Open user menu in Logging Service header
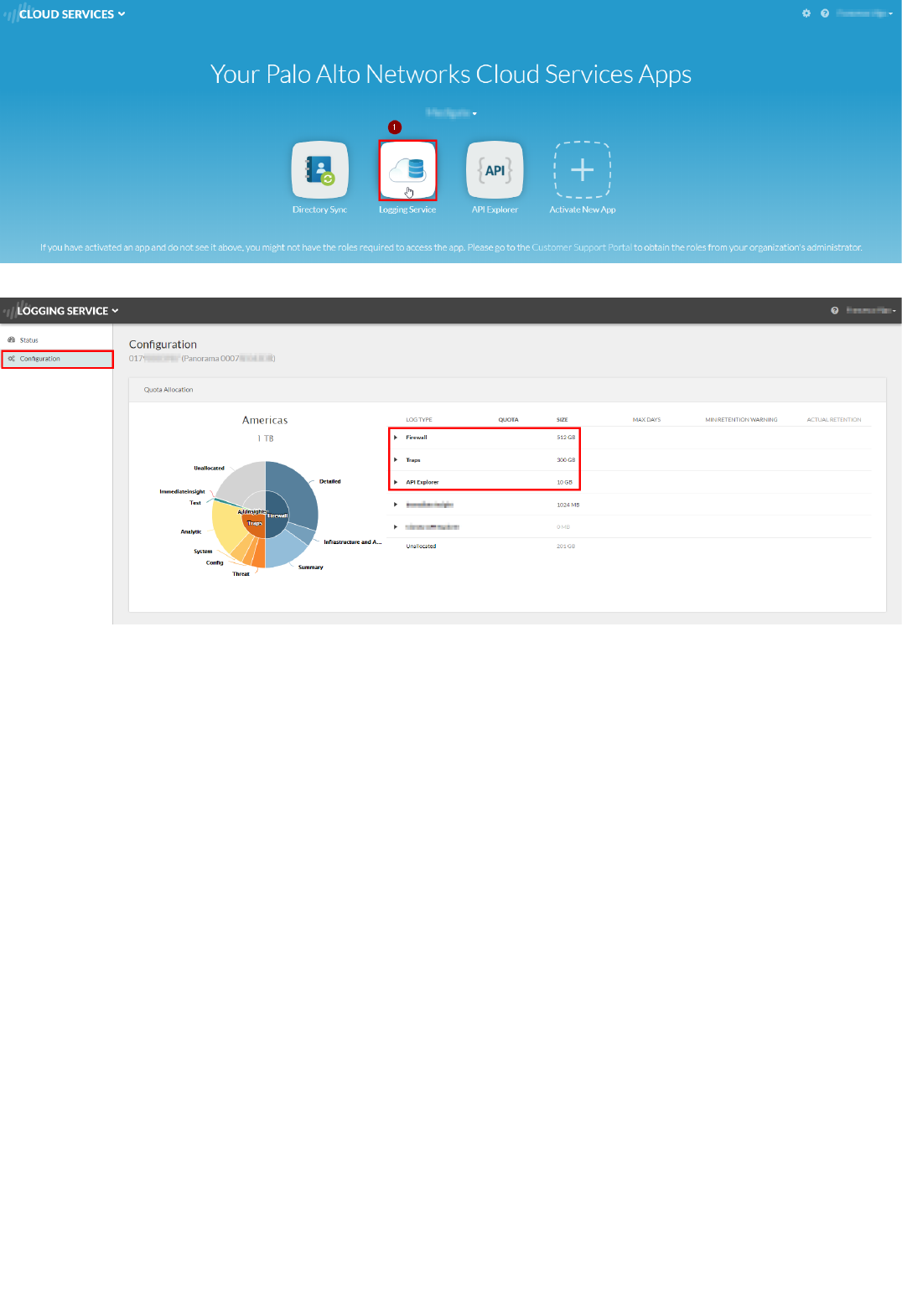Screen dimensions: 902x1316 pyautogui.click(x=871, y=310)
